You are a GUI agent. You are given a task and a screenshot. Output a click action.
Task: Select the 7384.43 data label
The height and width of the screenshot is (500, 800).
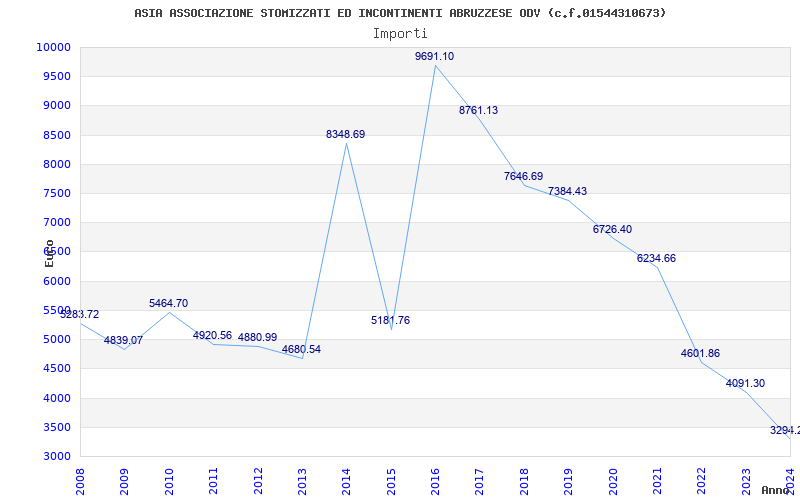tap(567, 192)
